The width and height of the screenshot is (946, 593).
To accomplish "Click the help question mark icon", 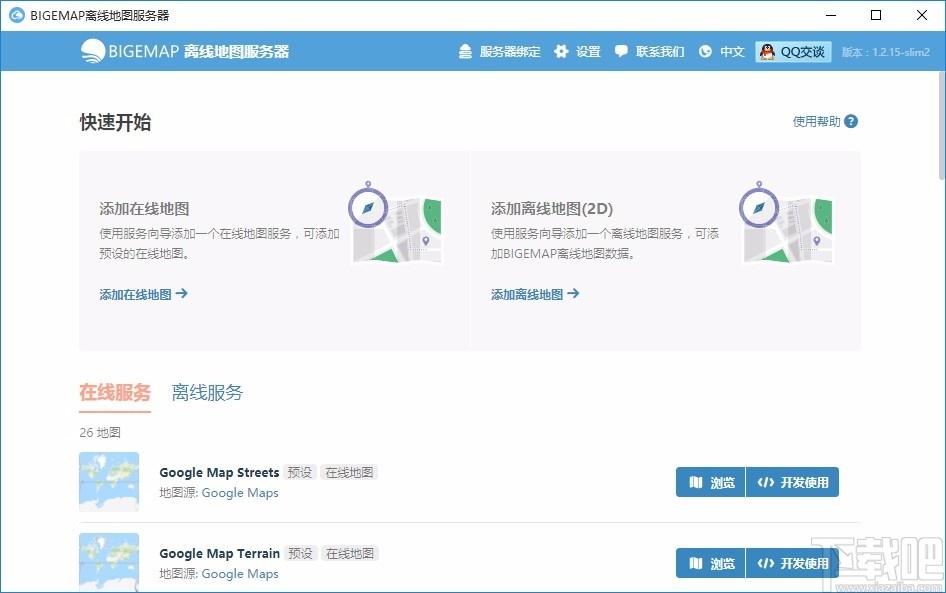I will (851, 121).
